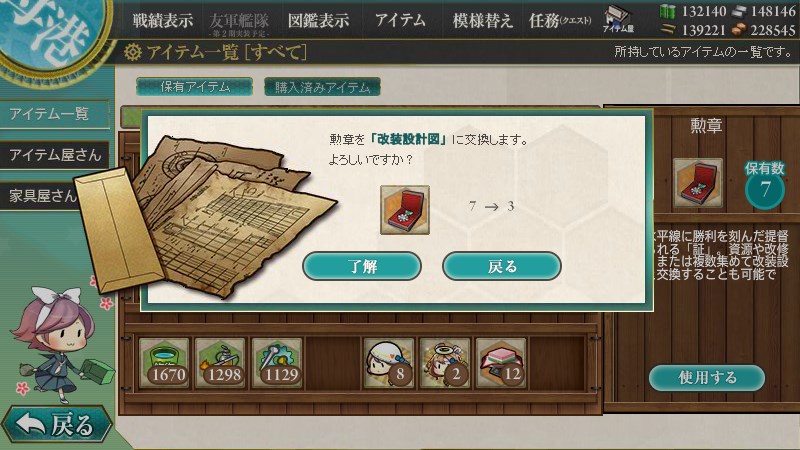Open 模様替え in the top menu
This screenshot has height=450, width=800.
click(482, 20)
